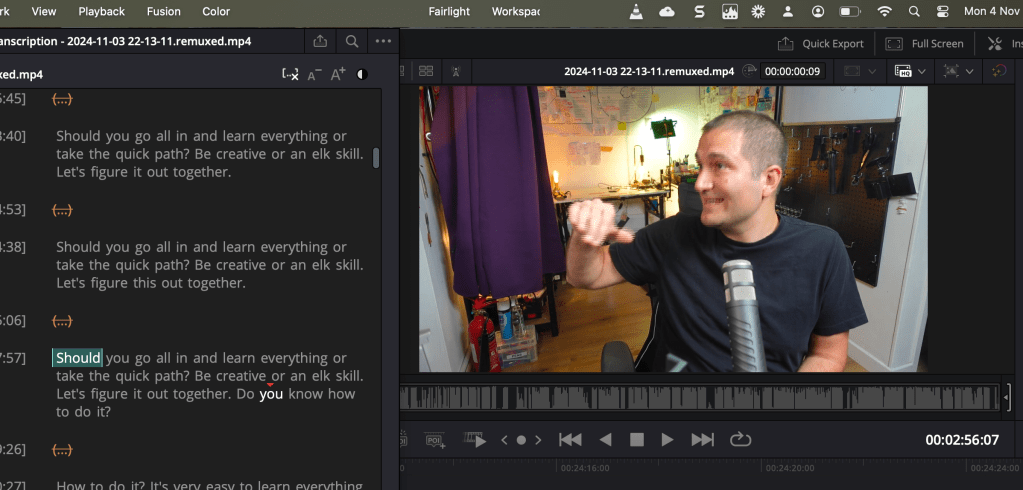Click the highlighted word 'Should' in transcript
The height and width of the screenshot is (490, 1023).
(x=78, y=358)
